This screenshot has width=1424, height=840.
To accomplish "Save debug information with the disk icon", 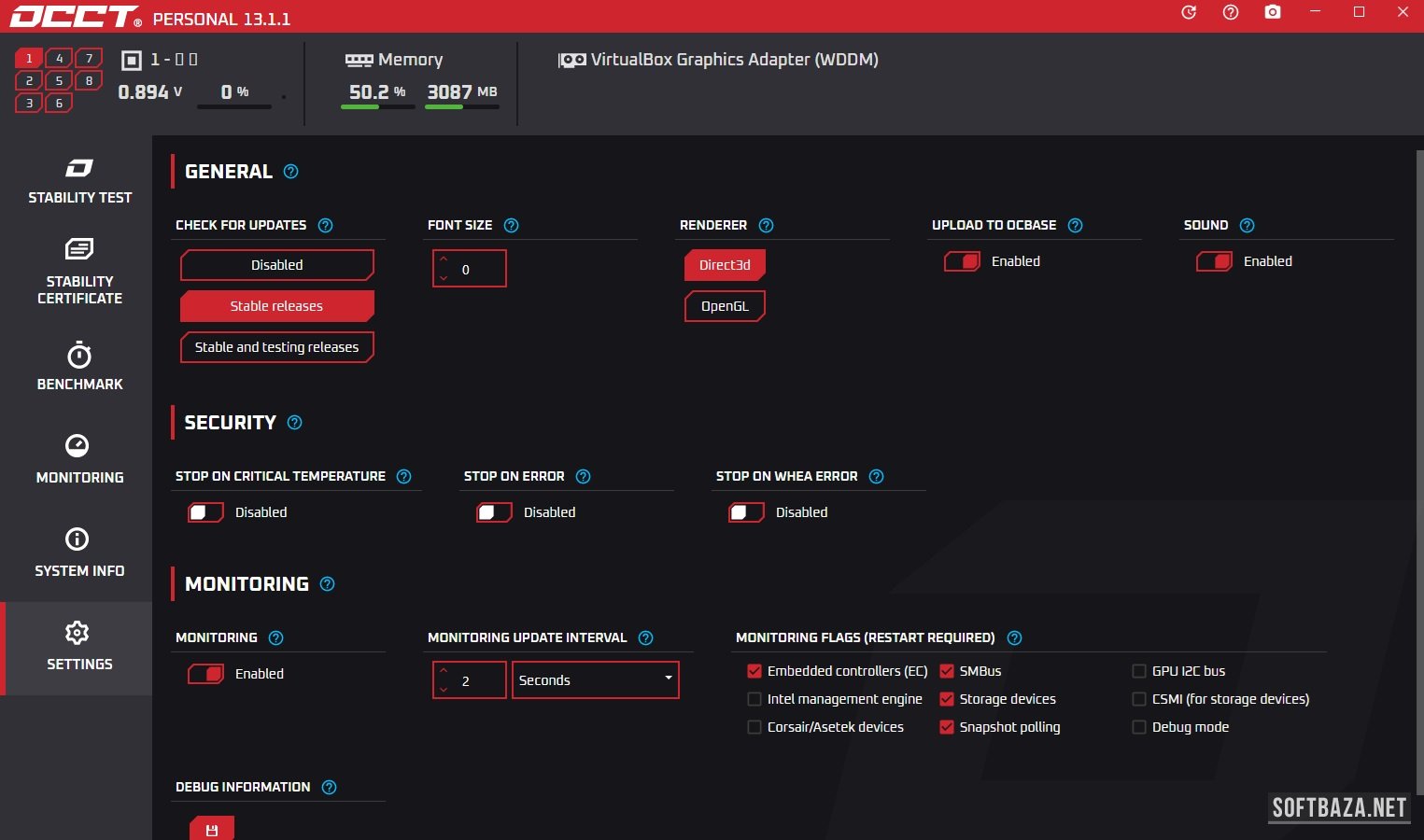I will (212, 829).
